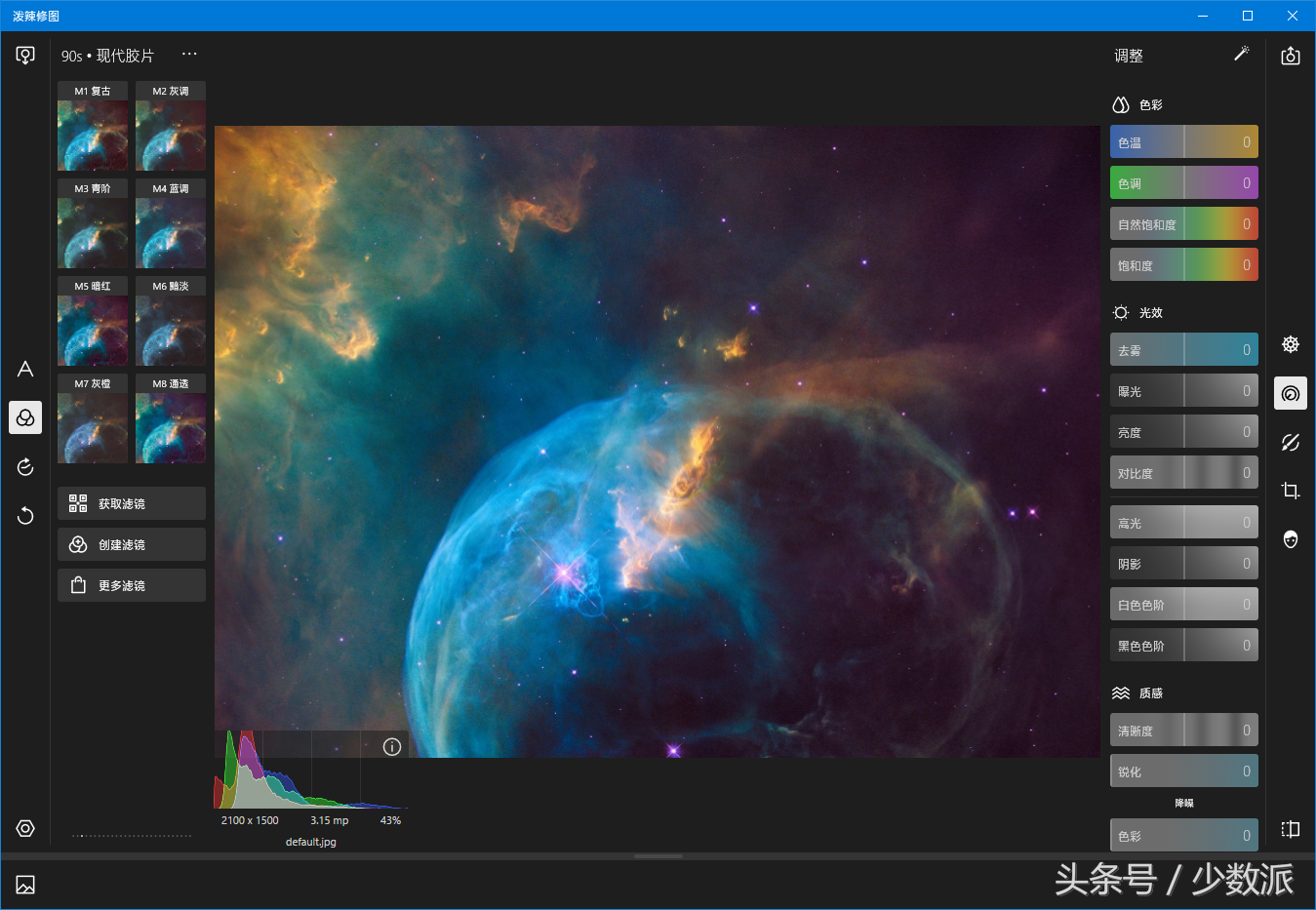Click the 获取滤镜 button

pos(132,503)
